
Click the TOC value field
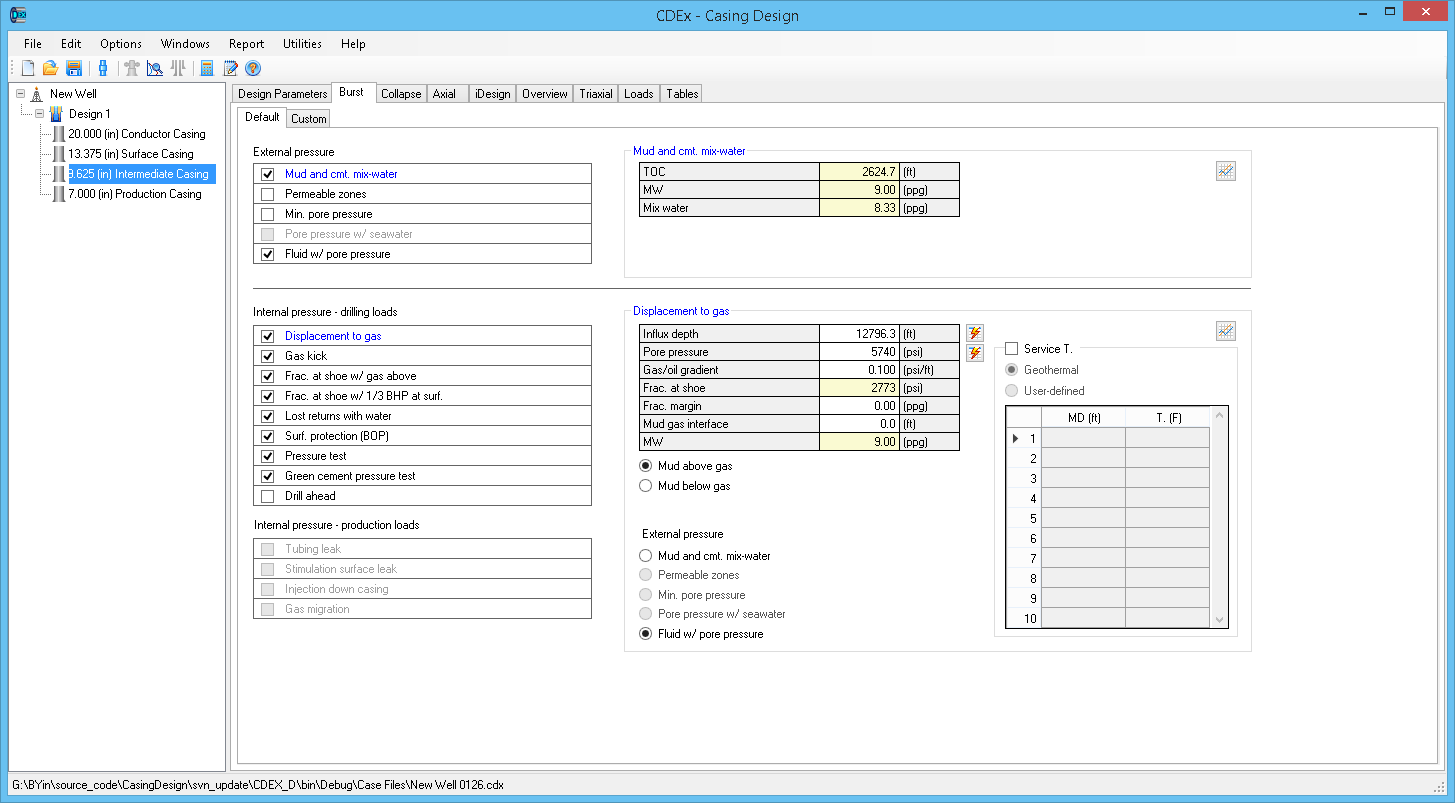pyautogui.click(x=858, y=172)
